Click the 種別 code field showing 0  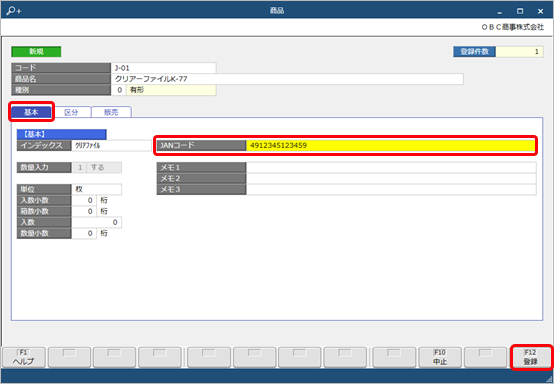[x=119, y=90]
